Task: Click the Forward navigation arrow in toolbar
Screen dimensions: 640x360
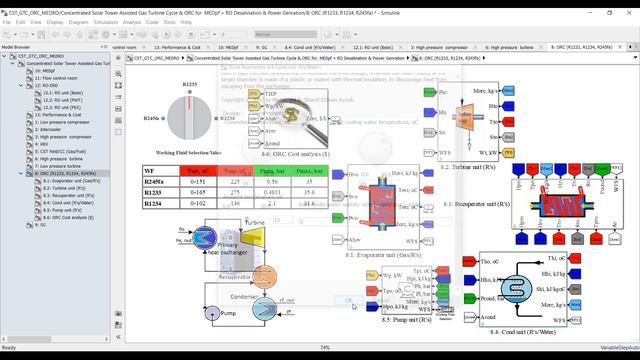Action: tap(67, 35)
